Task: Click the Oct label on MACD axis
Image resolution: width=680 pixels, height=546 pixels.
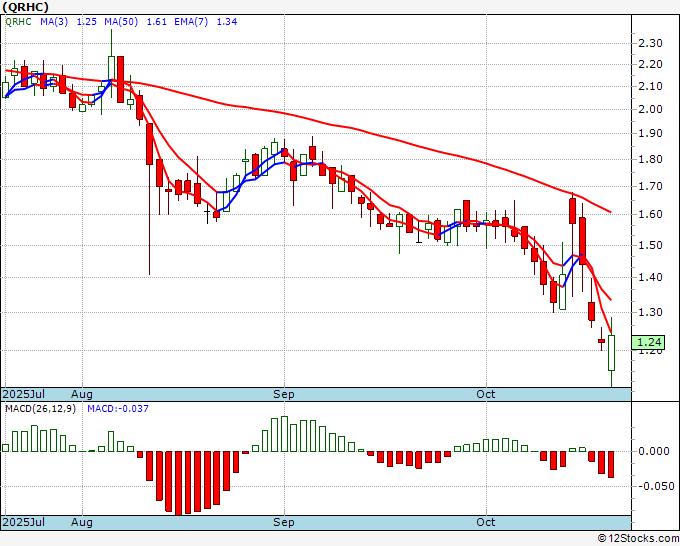Action: (x=486, y=522)
